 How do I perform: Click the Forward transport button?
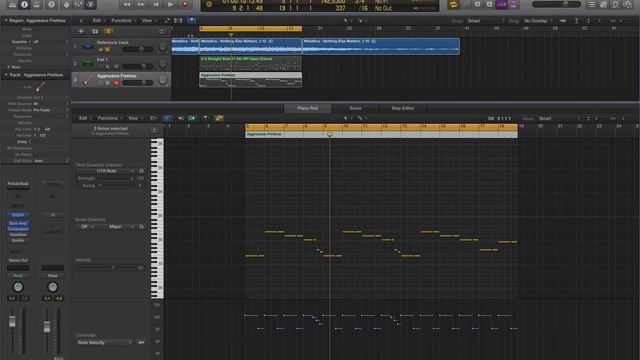(x=141, y=4)
